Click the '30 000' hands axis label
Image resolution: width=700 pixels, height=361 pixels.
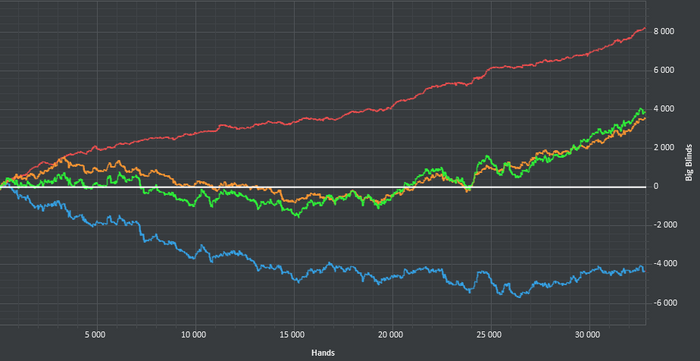589,334
